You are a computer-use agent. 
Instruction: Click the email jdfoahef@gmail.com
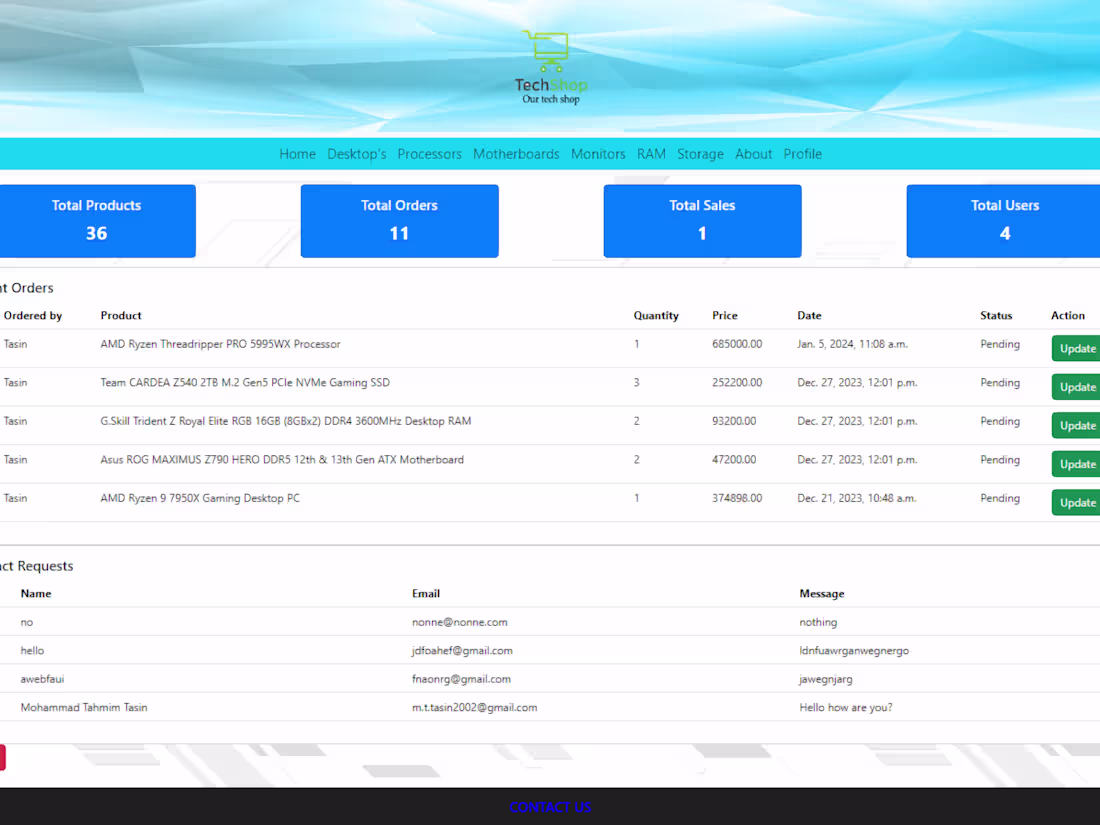462,650
